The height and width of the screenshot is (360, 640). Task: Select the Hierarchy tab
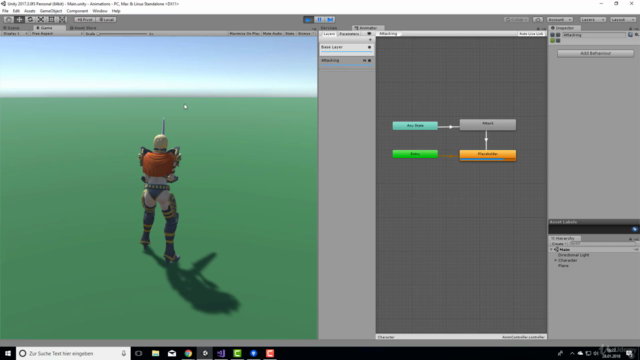pyautogui.click(x=563, y=238)
